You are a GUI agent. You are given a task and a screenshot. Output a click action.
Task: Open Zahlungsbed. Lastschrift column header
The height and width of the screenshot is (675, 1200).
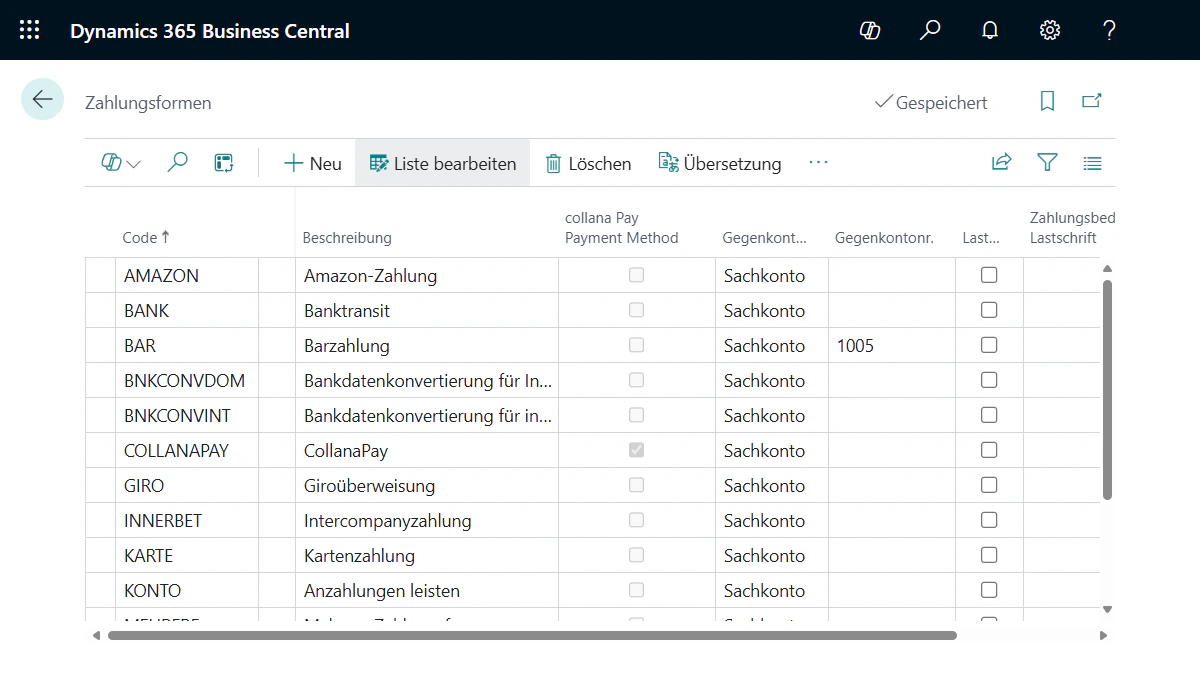[1072, 227]
